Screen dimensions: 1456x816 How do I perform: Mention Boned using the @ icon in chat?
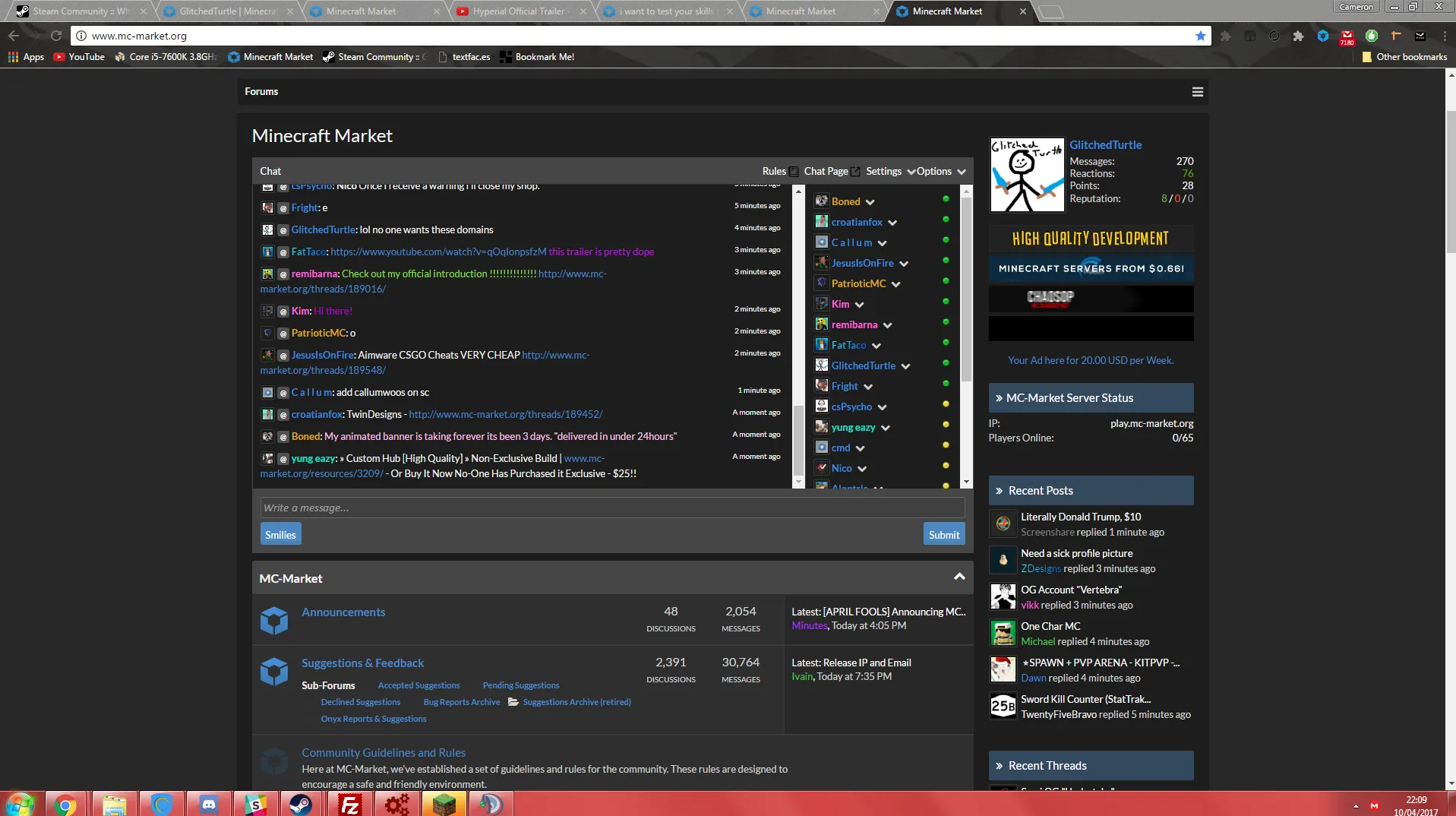point(283,437)
